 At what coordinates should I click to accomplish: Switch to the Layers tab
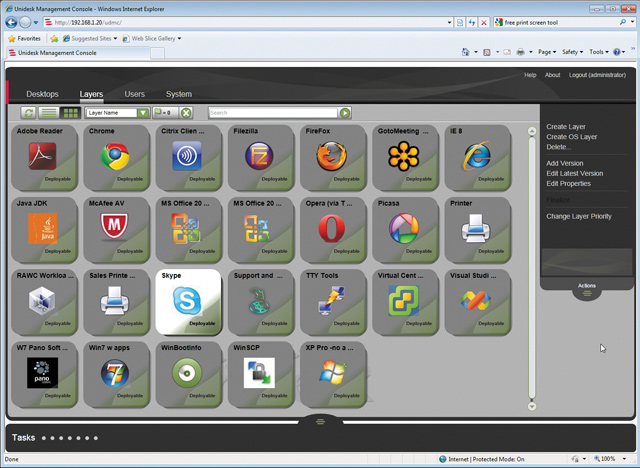[91, 94]
